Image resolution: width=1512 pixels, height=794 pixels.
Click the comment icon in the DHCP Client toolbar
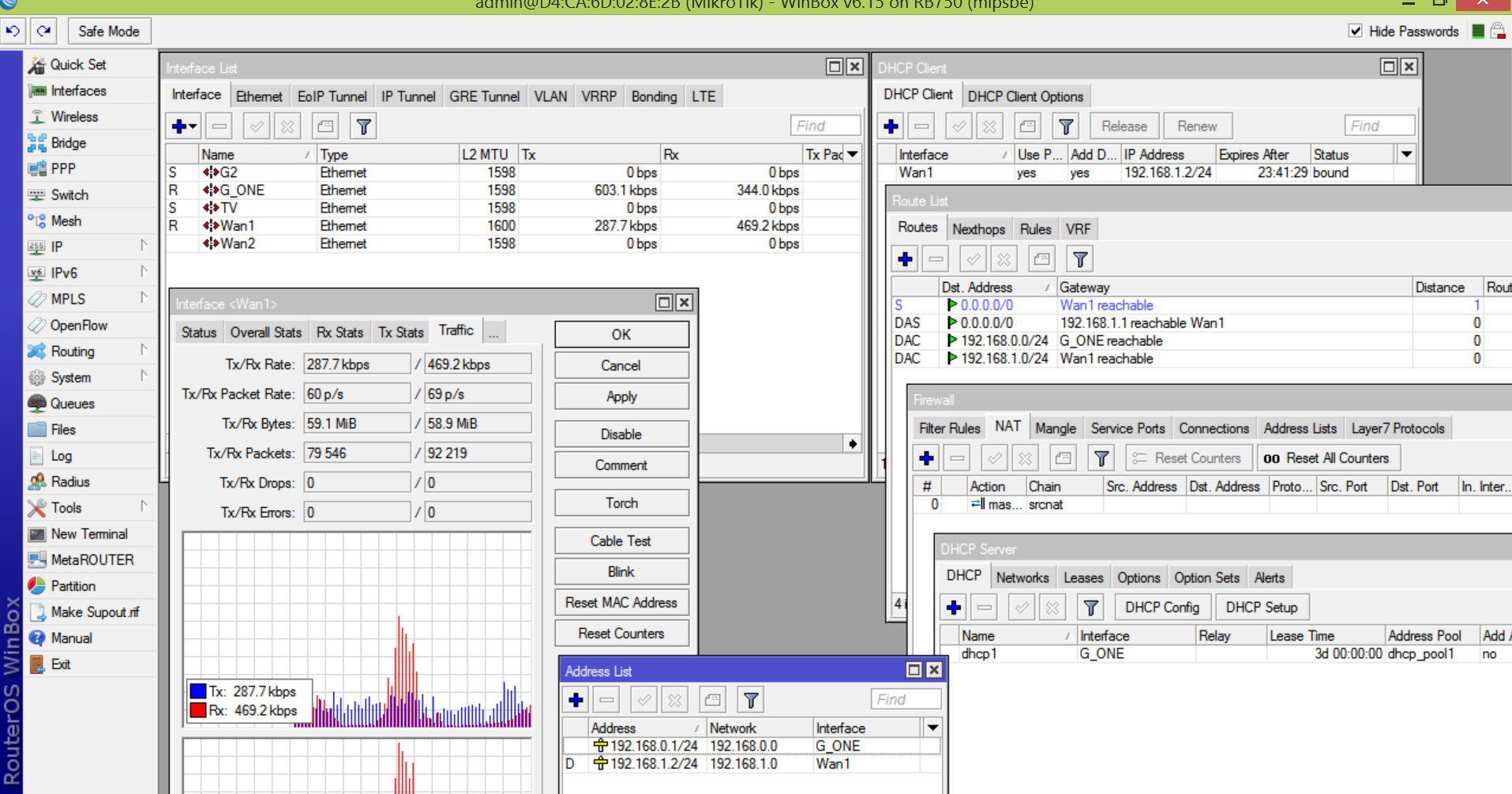[x=1027, y=126]
